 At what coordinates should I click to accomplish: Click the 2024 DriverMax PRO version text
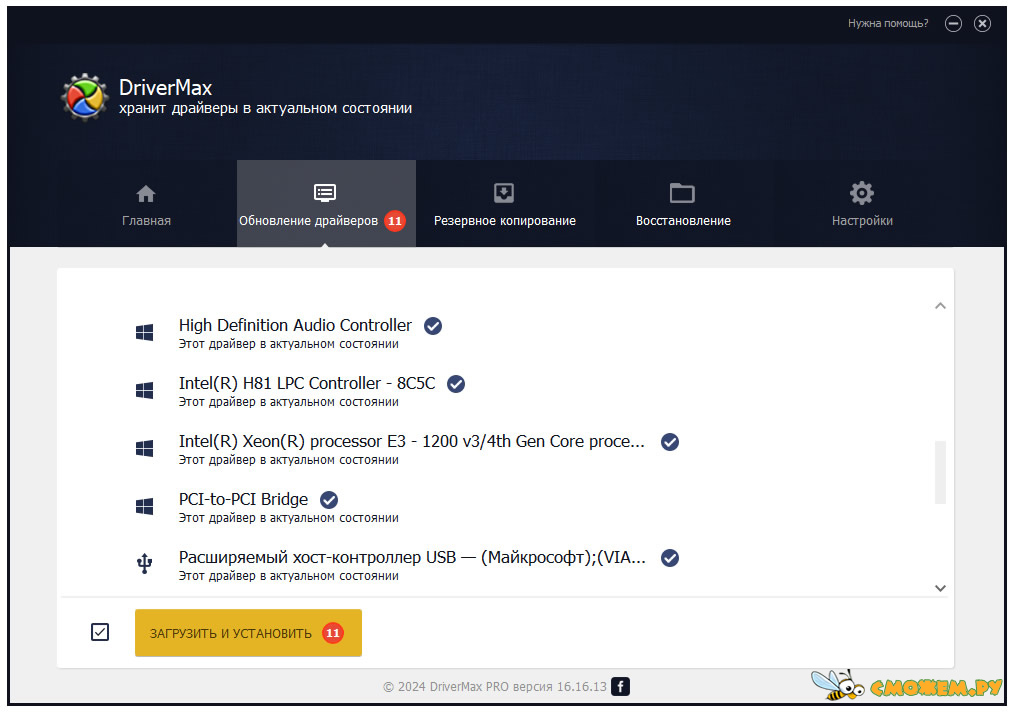click(495, 687)
